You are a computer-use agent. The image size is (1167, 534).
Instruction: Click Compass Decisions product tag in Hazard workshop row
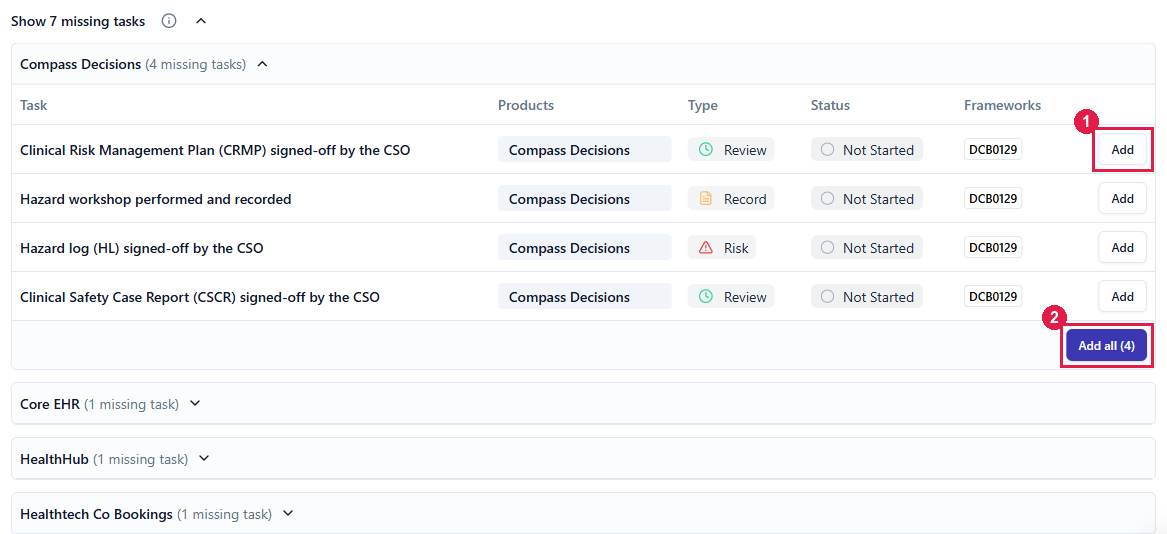tap(584, 199)
